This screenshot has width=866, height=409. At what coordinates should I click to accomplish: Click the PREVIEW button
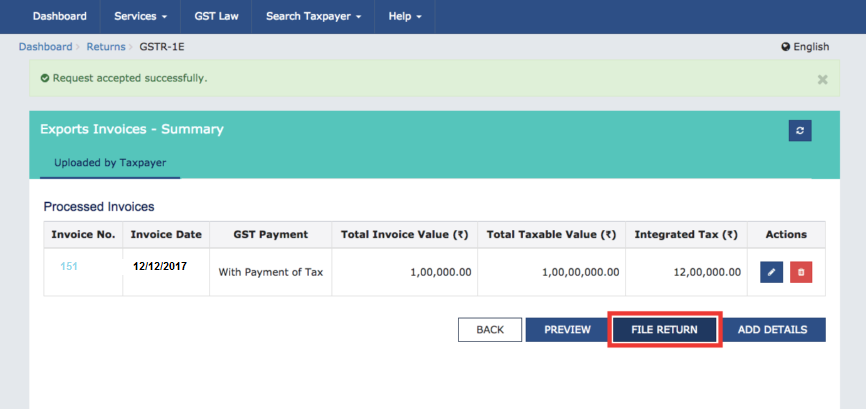coord(567,330)
